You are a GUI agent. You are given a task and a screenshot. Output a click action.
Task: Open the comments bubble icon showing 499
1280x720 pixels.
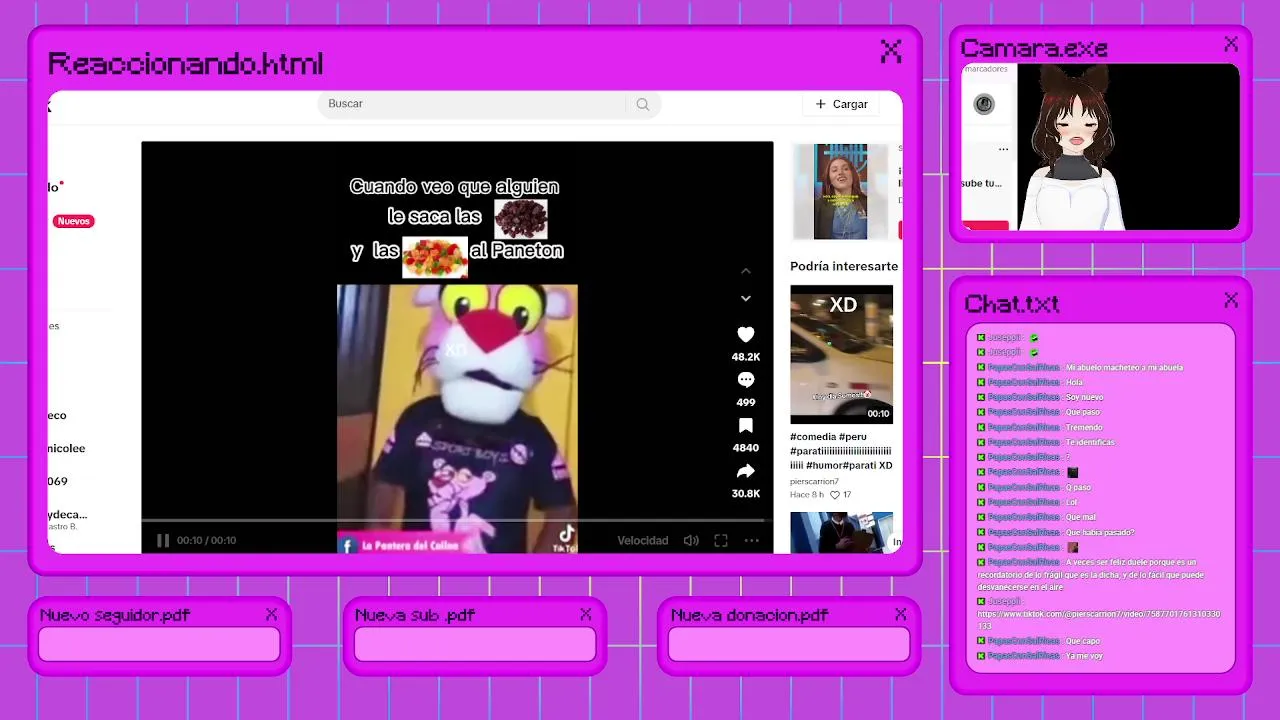(x=745, y=380)
